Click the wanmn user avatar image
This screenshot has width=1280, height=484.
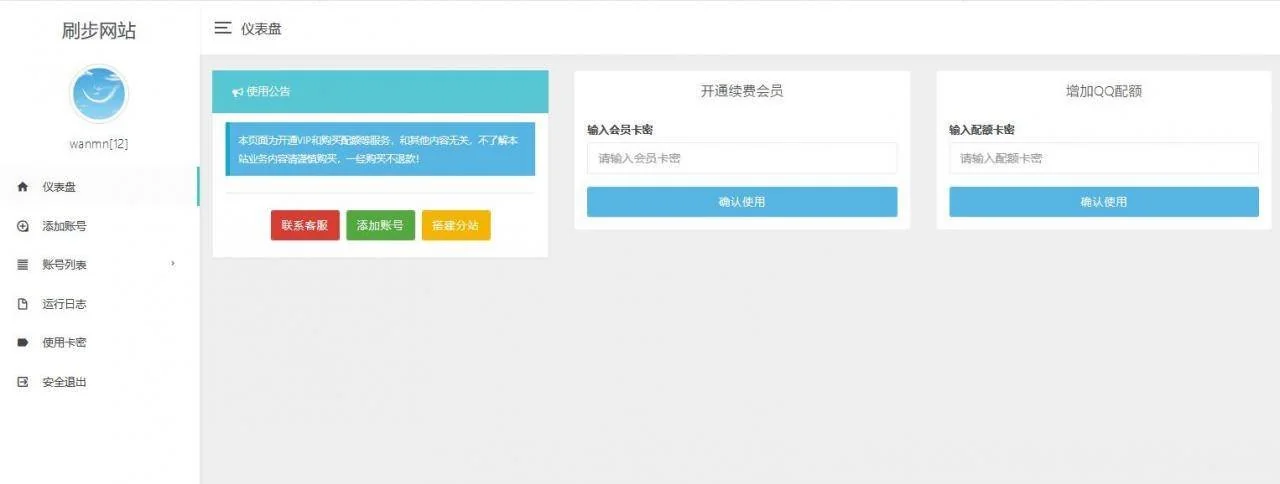pyautogui.click(x=99, y=94)
